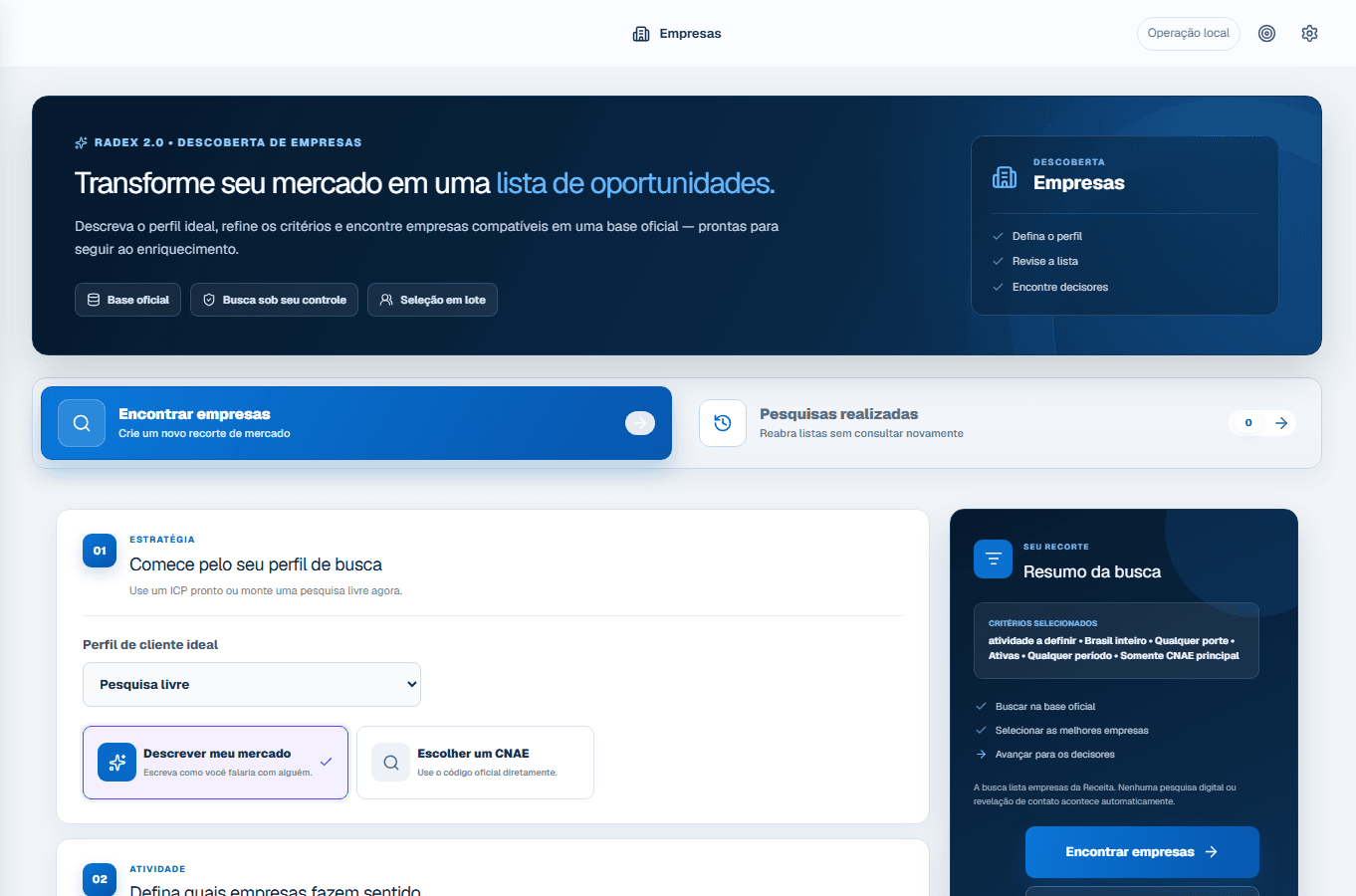Click the sparkle icon beside RADEX 2.0

point(81,142)
